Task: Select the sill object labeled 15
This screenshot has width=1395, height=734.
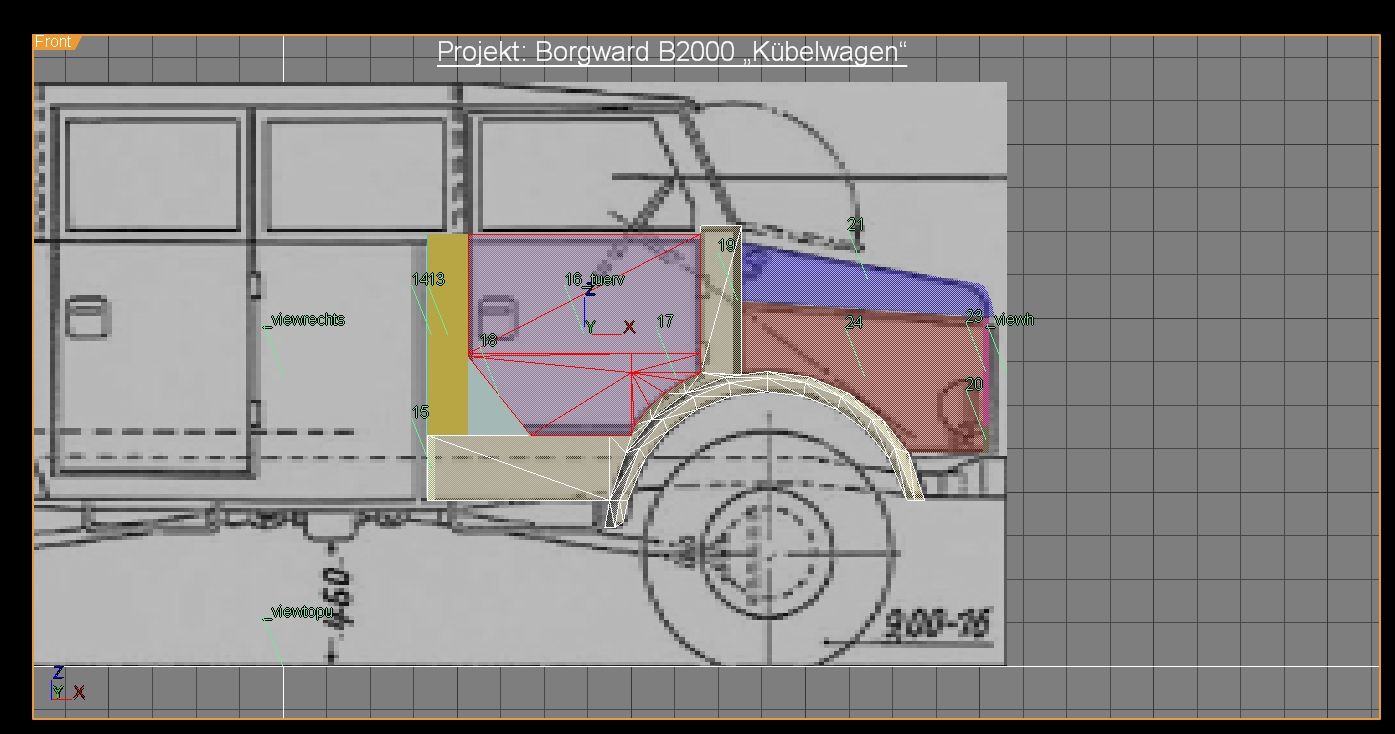Action: click(x=420, y=412)
